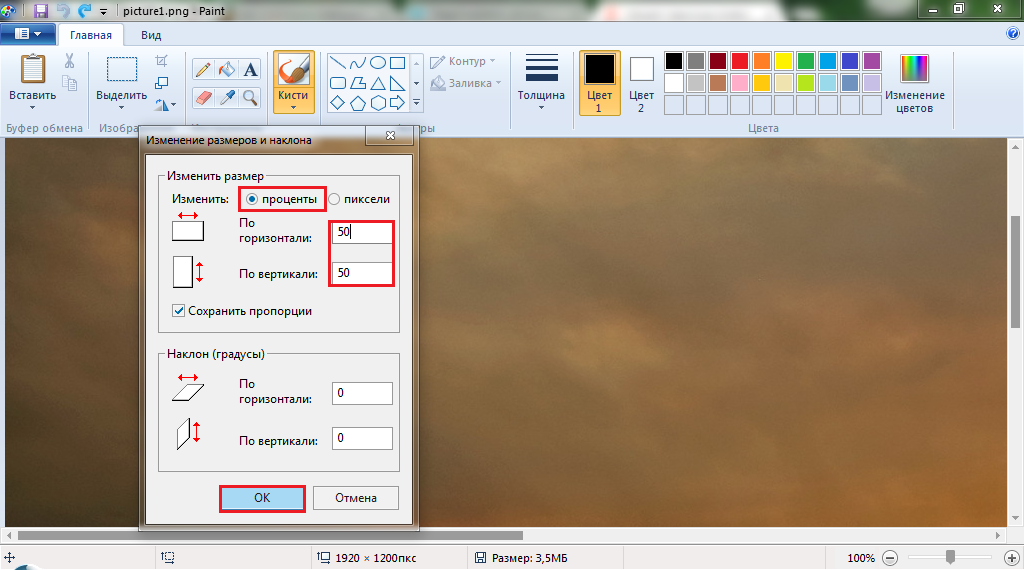Select the Diamond shape

(x=338, y=103)
